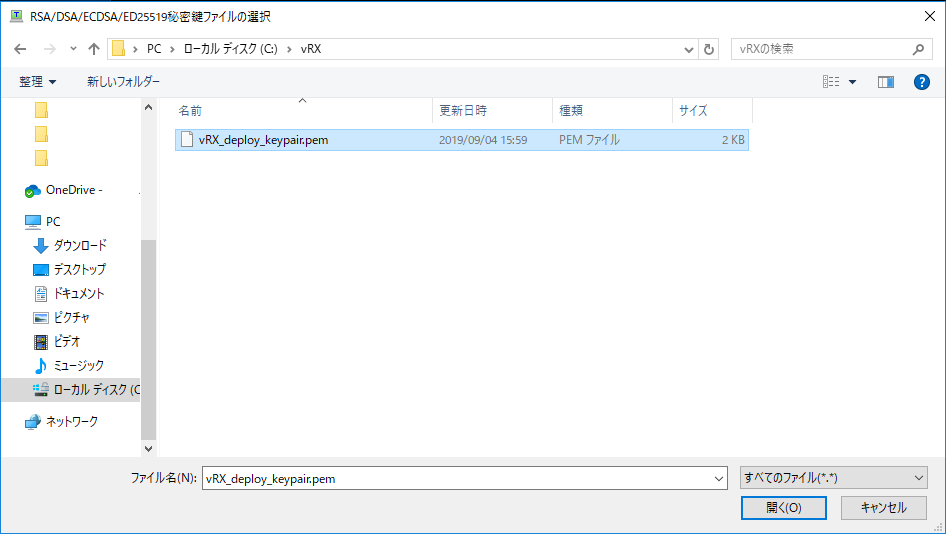Expand the address bar history dropdown

(689, 49)
